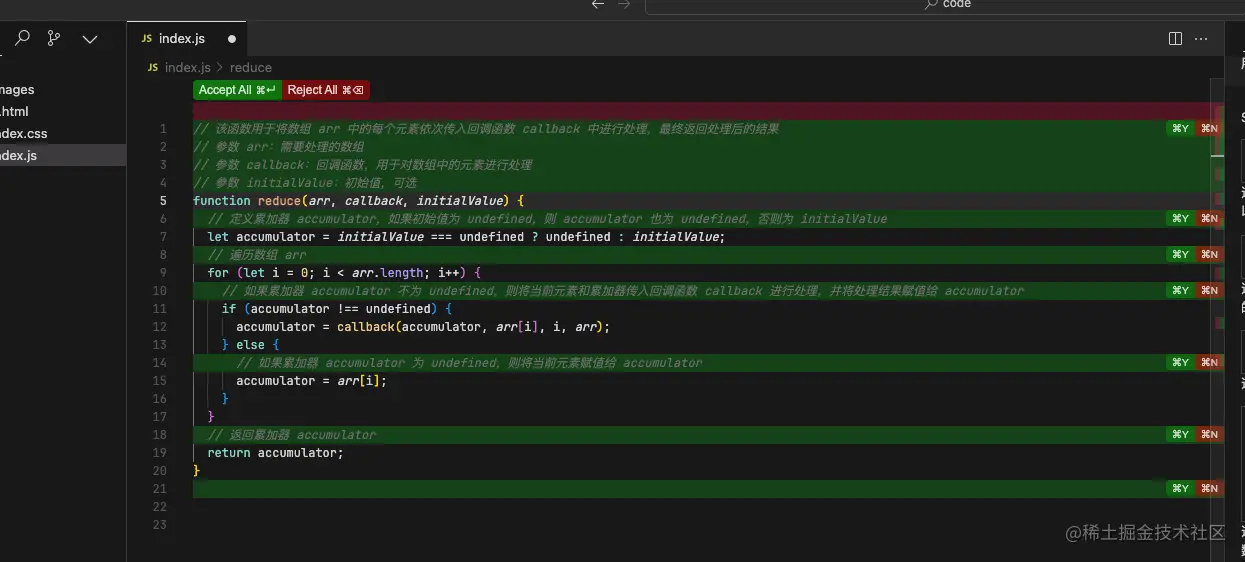1245x562 pixels.
Task: Click the 'code' command search box
Action: 945,5
